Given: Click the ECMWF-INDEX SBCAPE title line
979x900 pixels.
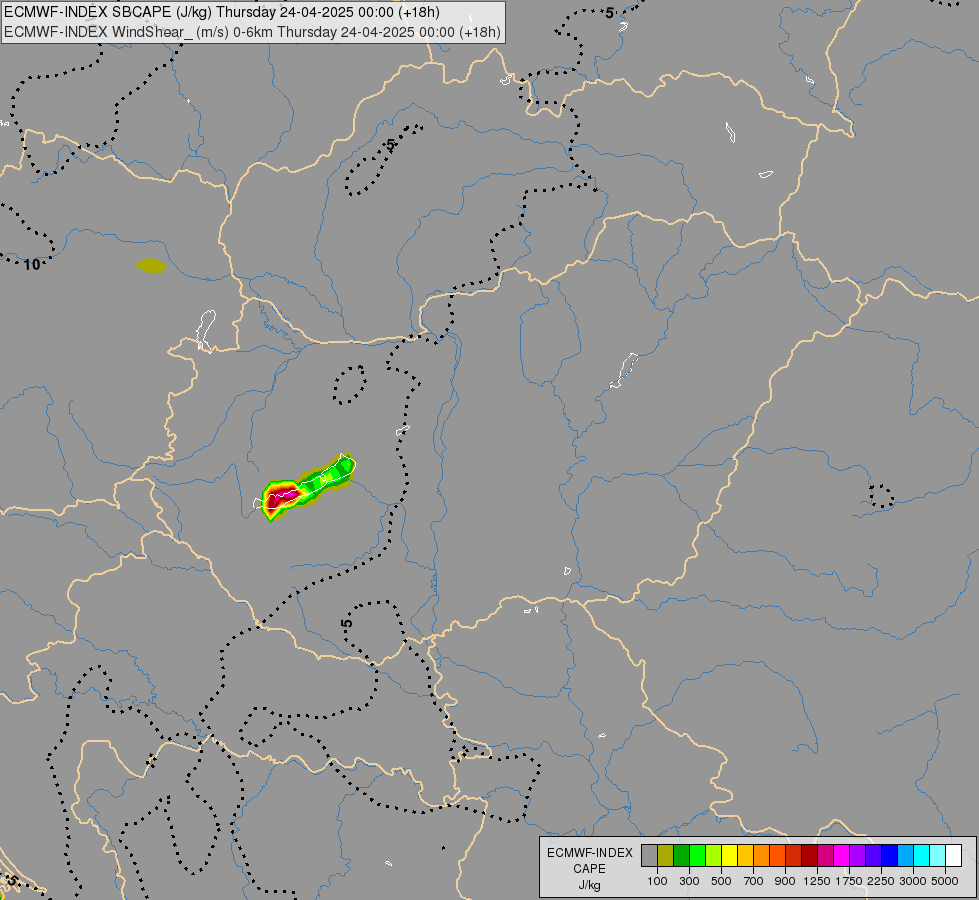Looking at the screenshot, I should click(222, 12).
